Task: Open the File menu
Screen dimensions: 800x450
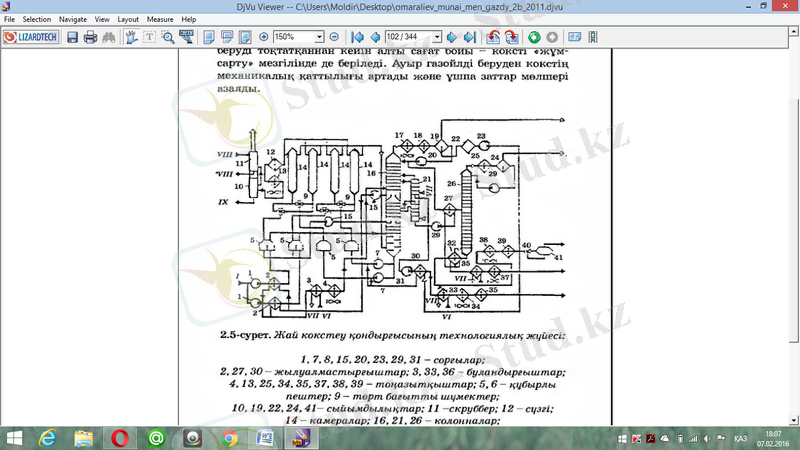Action: pos(9,19)
